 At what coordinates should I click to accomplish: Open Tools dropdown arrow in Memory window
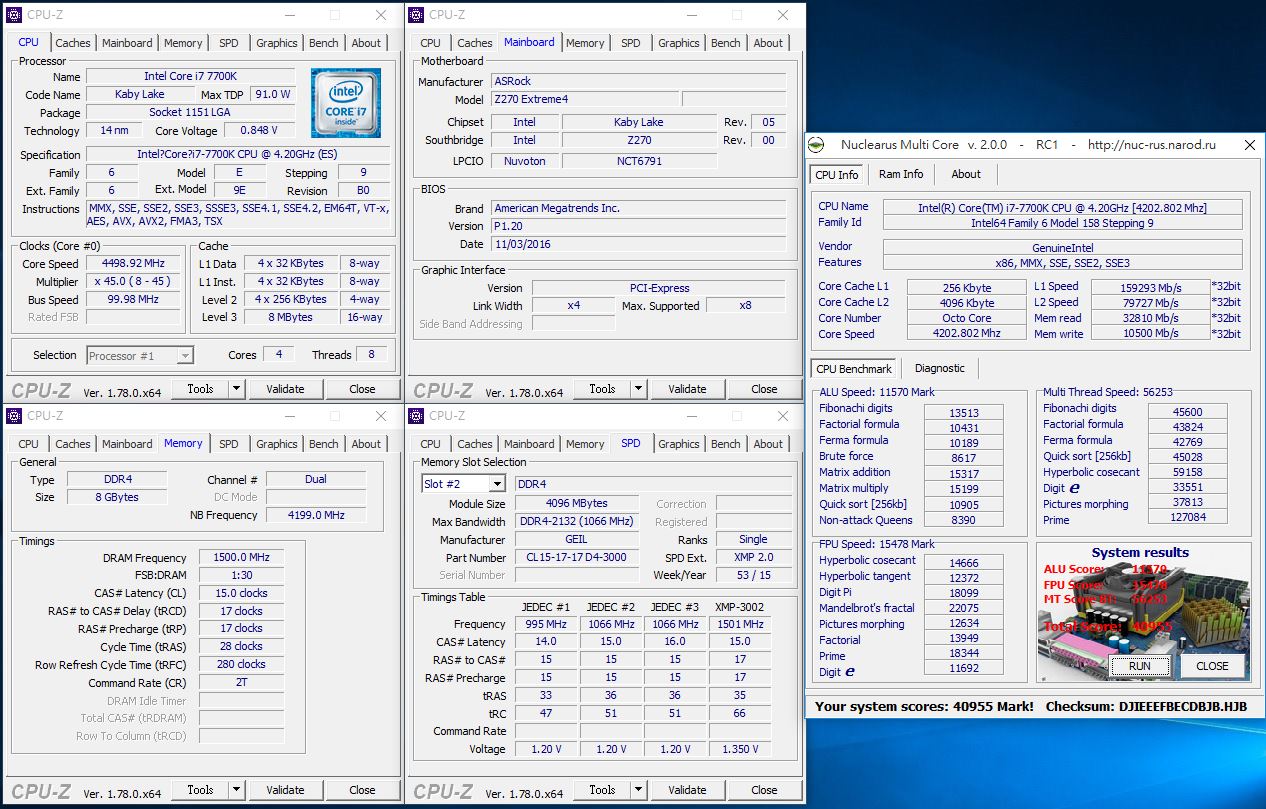(236, 790)
